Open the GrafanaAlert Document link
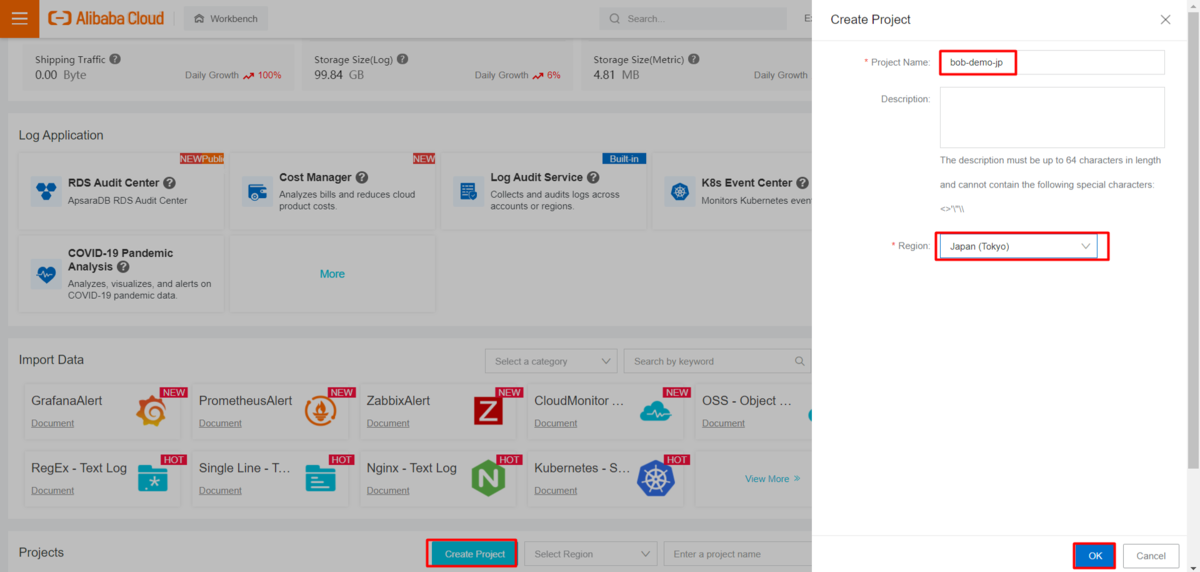This screenshot has width=1200, height=572. tap(52, 423)
